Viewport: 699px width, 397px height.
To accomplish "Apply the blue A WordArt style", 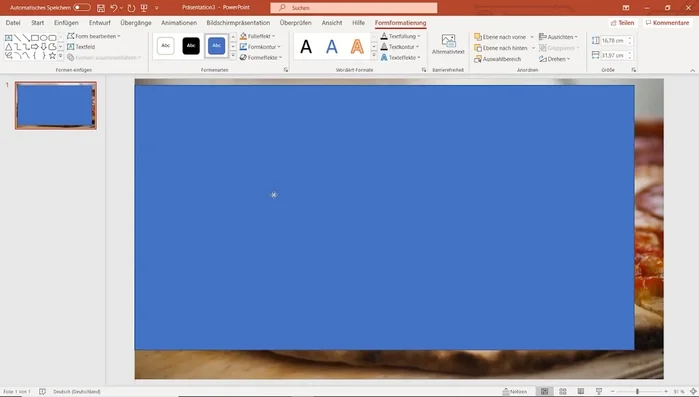I will [332, 46].
